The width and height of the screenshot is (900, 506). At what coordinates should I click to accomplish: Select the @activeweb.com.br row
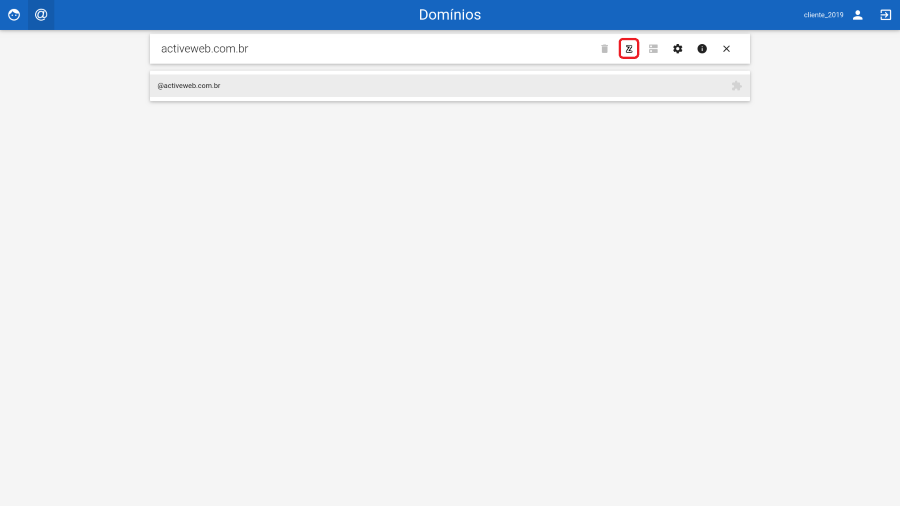(450, 86)
